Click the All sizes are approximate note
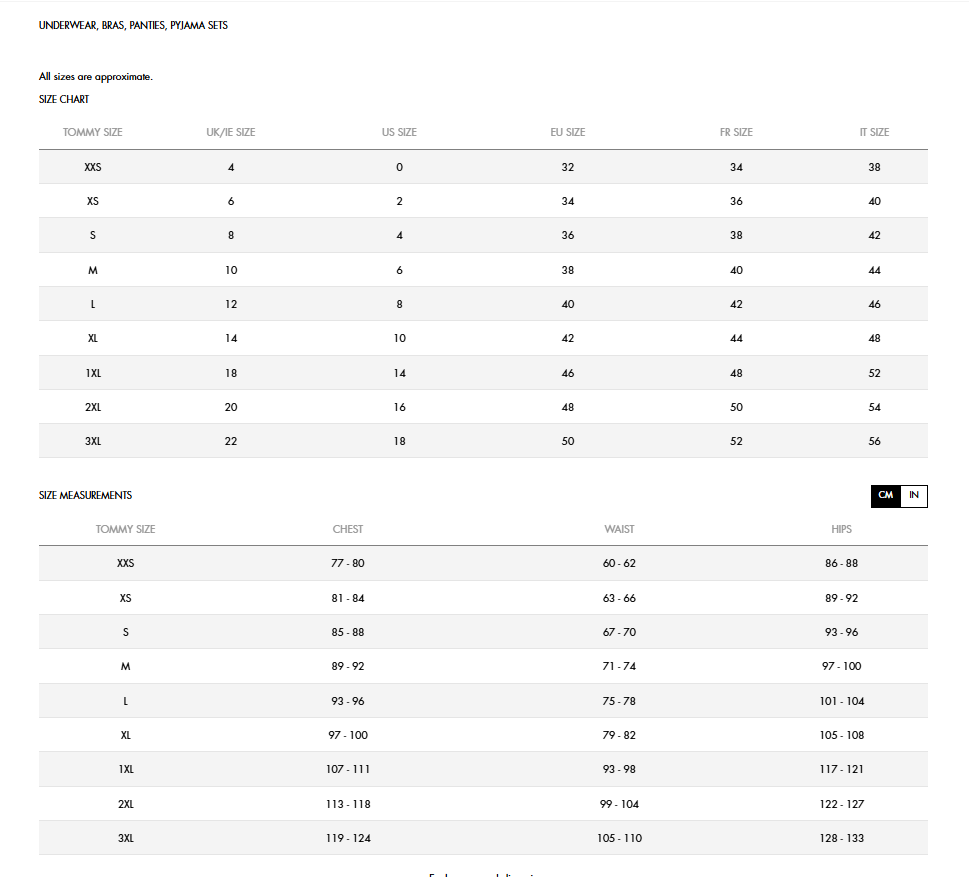Screen dimensions: 969x877 click(x=96, y=77)
